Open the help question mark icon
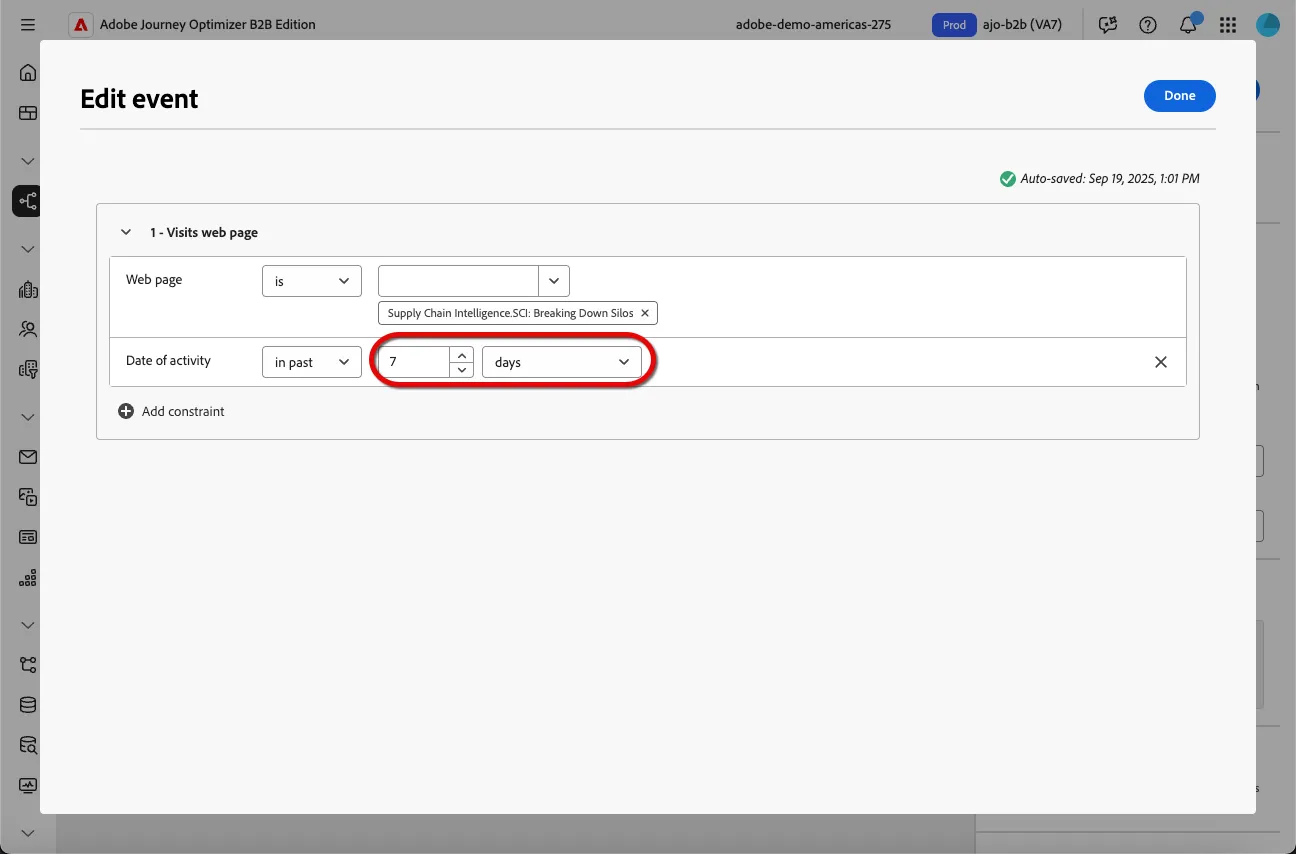Image resolution: width=1296 pixels, height=854 pixels. click(x=1148, y=25)
